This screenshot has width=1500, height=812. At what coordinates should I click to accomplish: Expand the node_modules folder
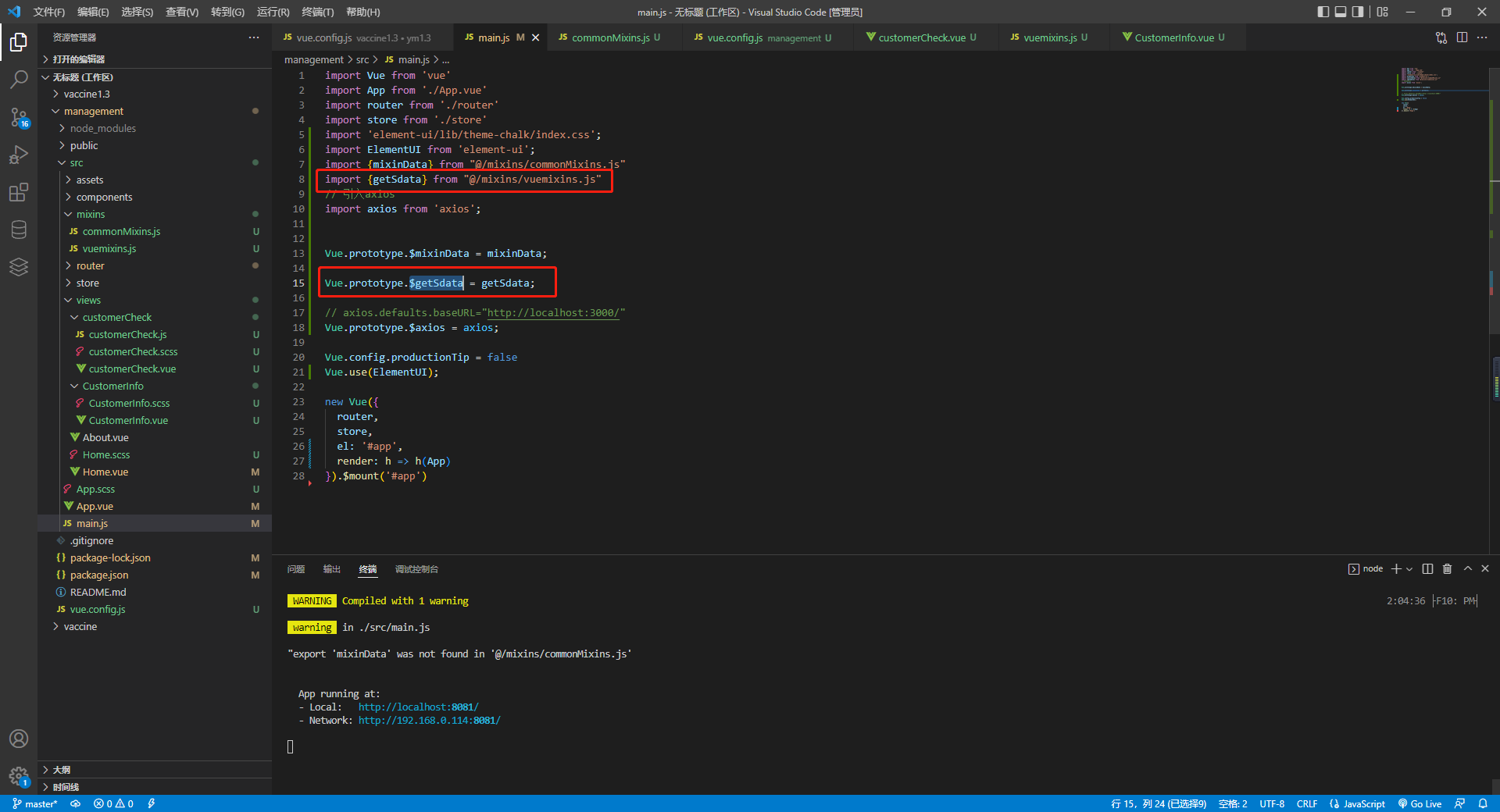click(x=102, y=129)
